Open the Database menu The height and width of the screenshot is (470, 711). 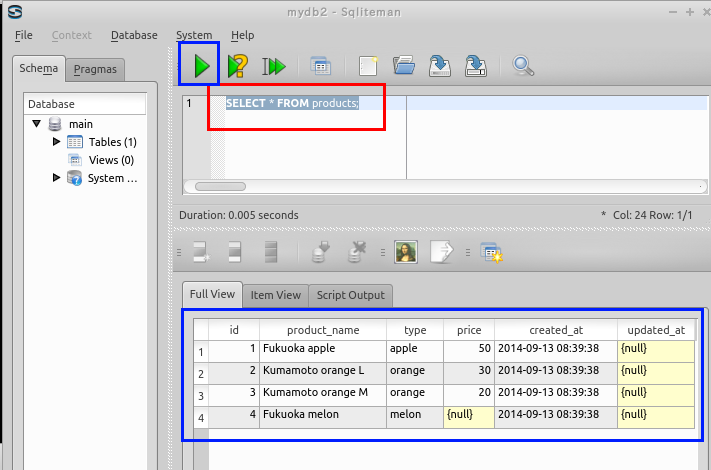tap(134, 35)
